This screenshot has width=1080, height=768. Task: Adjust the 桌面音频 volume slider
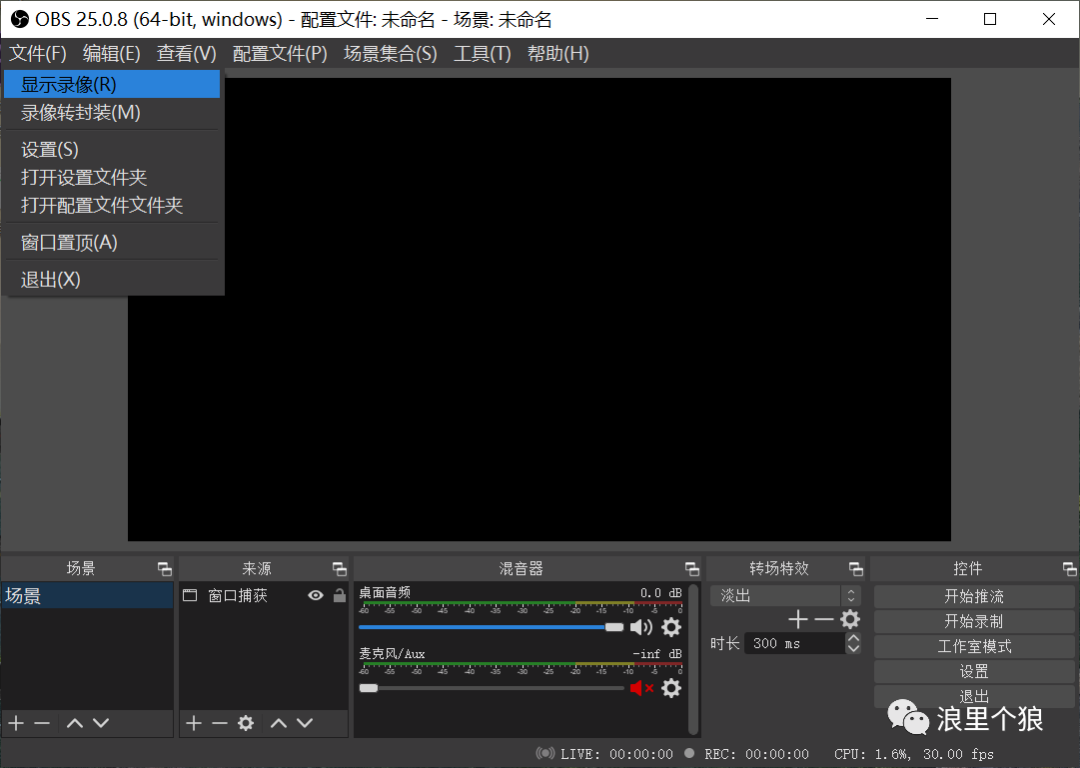tap(491, 627)
